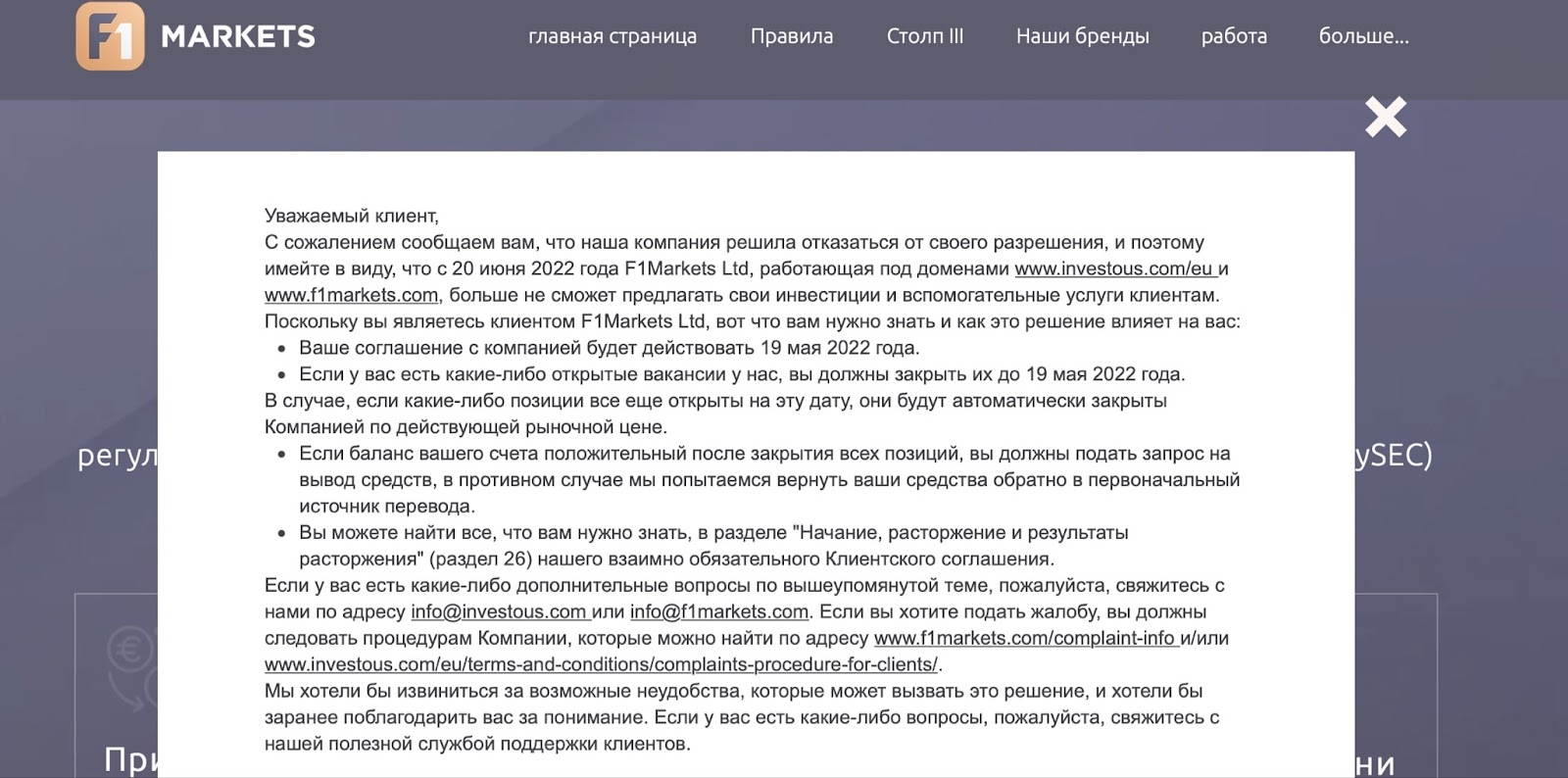Click bullet about открытые вакансии
This screenshot has height=778, width=1568.
(742, 374)
